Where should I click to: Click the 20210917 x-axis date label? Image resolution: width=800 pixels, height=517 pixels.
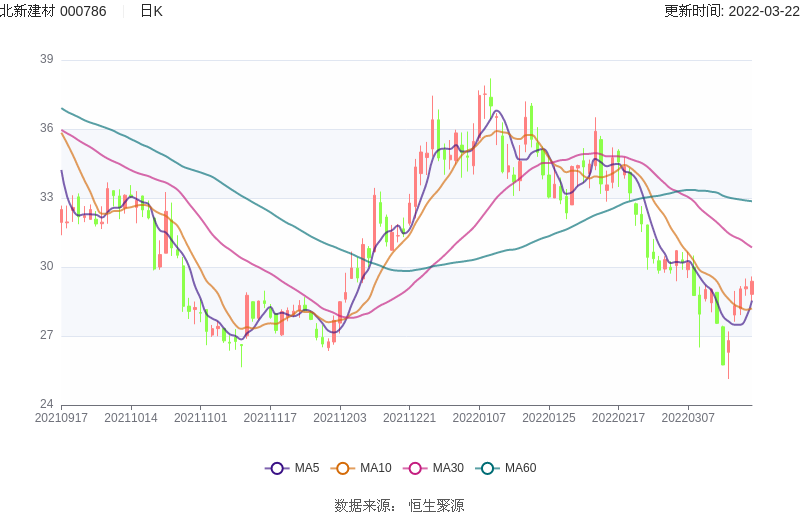point(61,417)
